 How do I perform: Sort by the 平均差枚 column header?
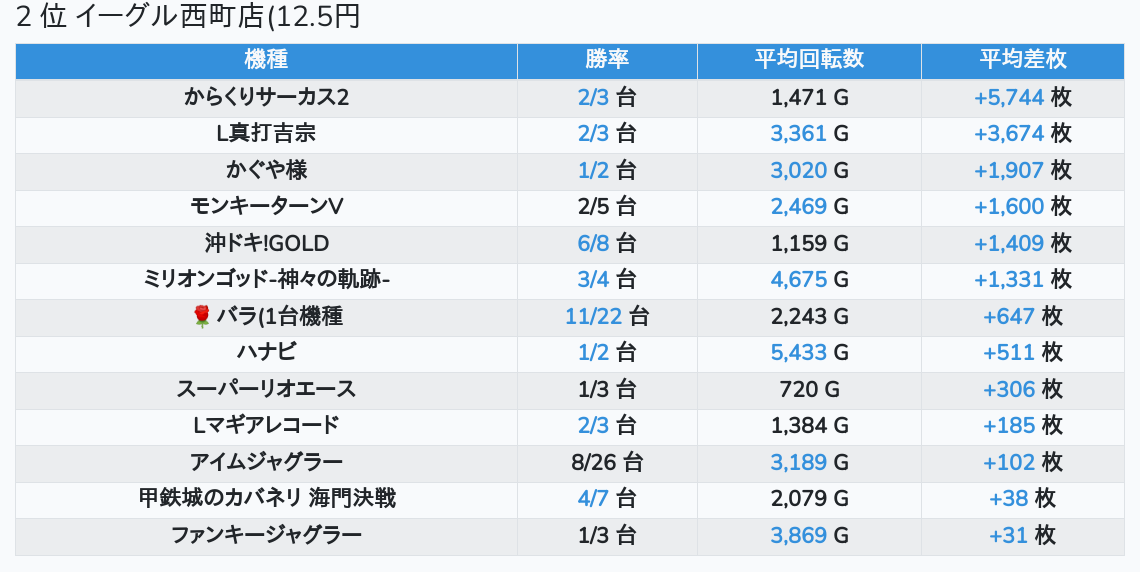[1023, 60]
